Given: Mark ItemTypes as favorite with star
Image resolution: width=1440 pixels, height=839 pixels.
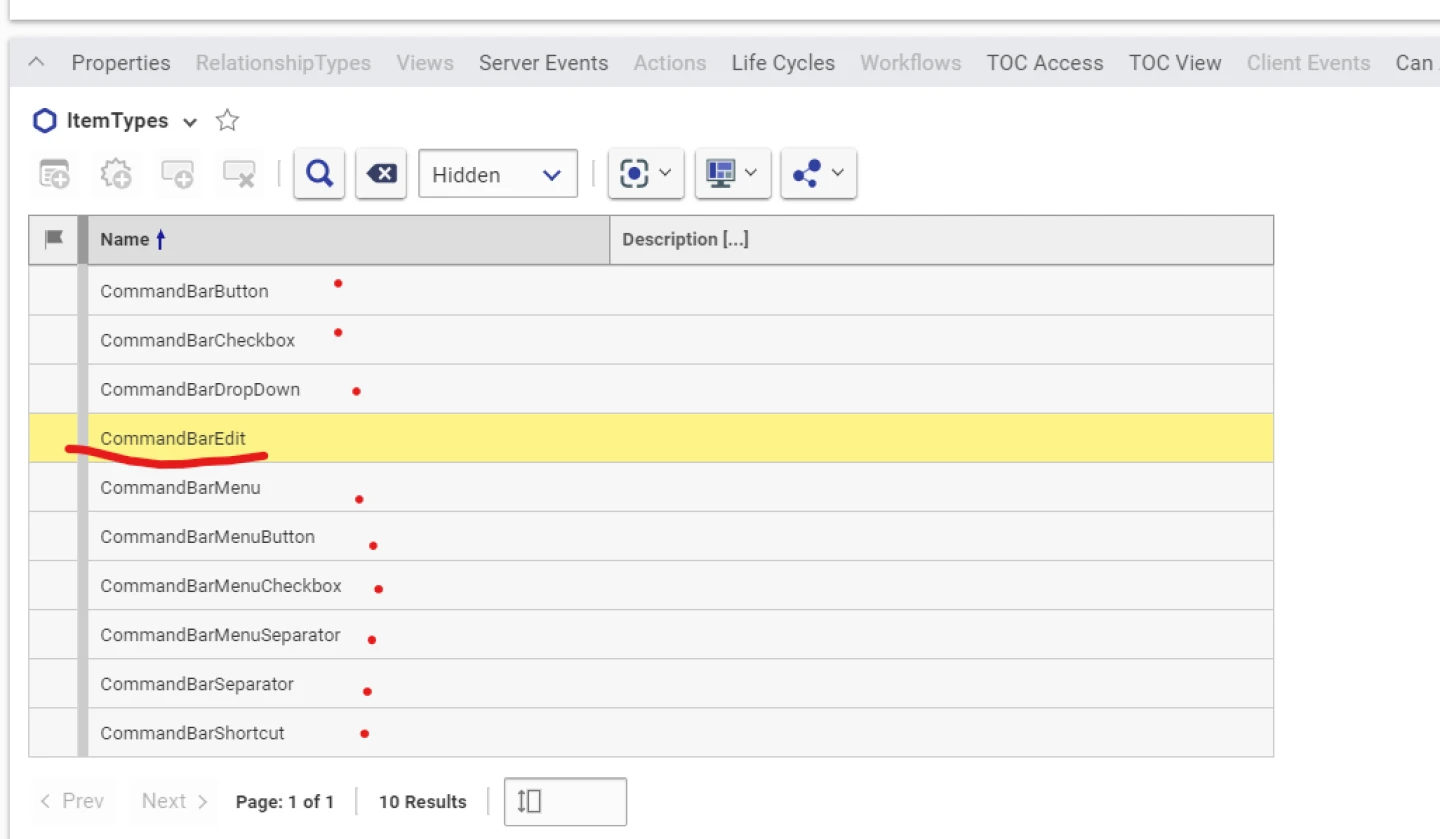Looking at the screenshot, I should (228, 121).
